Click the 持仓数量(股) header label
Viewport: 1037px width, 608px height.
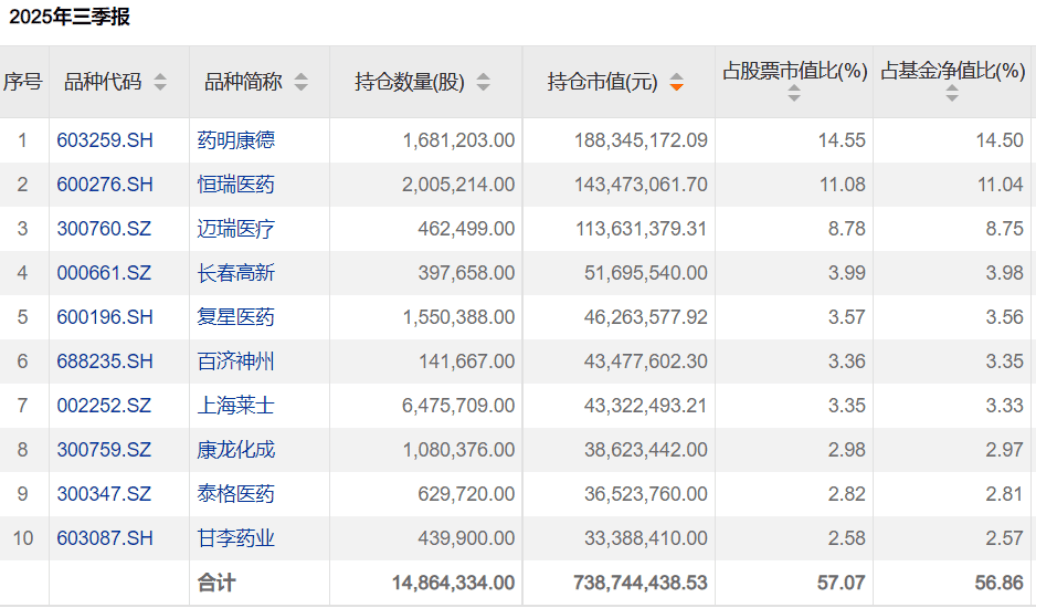409,82
